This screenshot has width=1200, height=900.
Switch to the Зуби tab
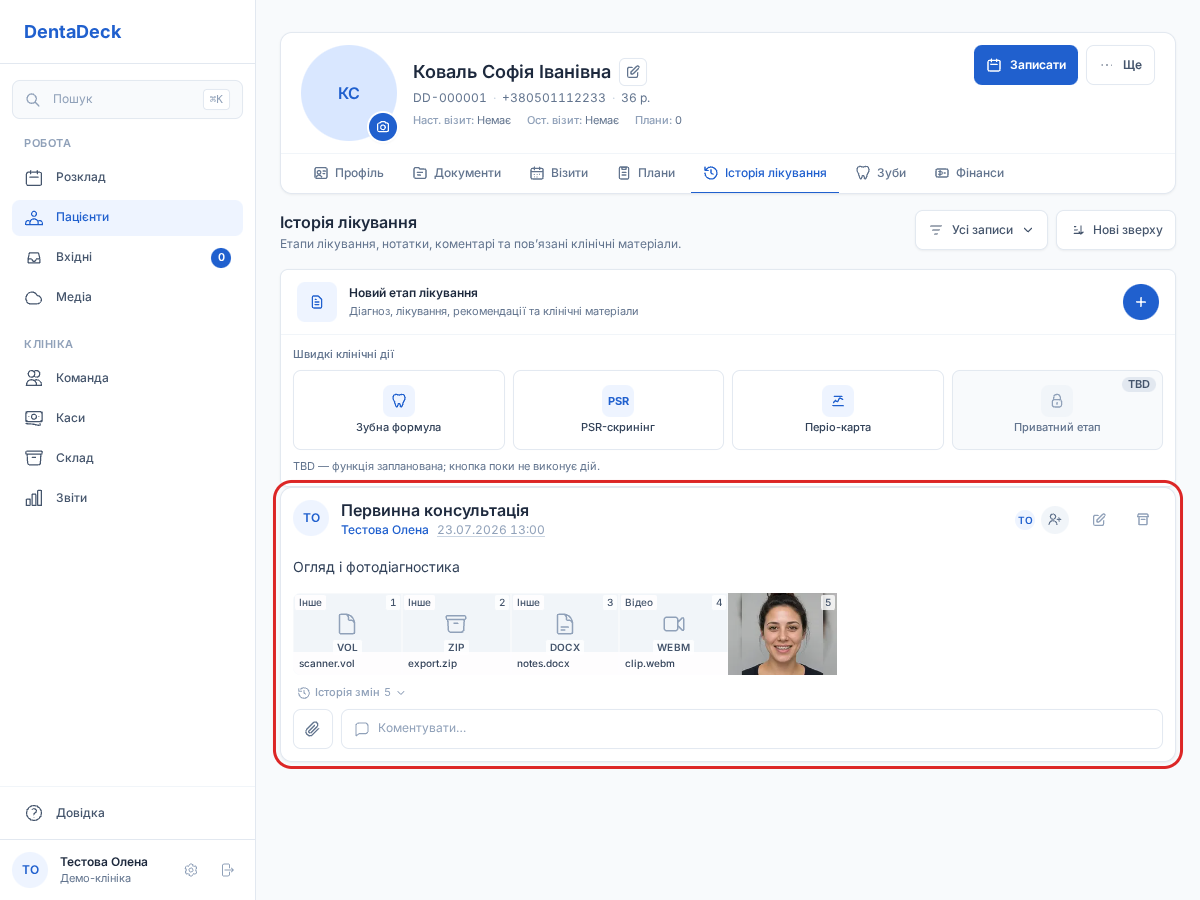pos(881,173)
